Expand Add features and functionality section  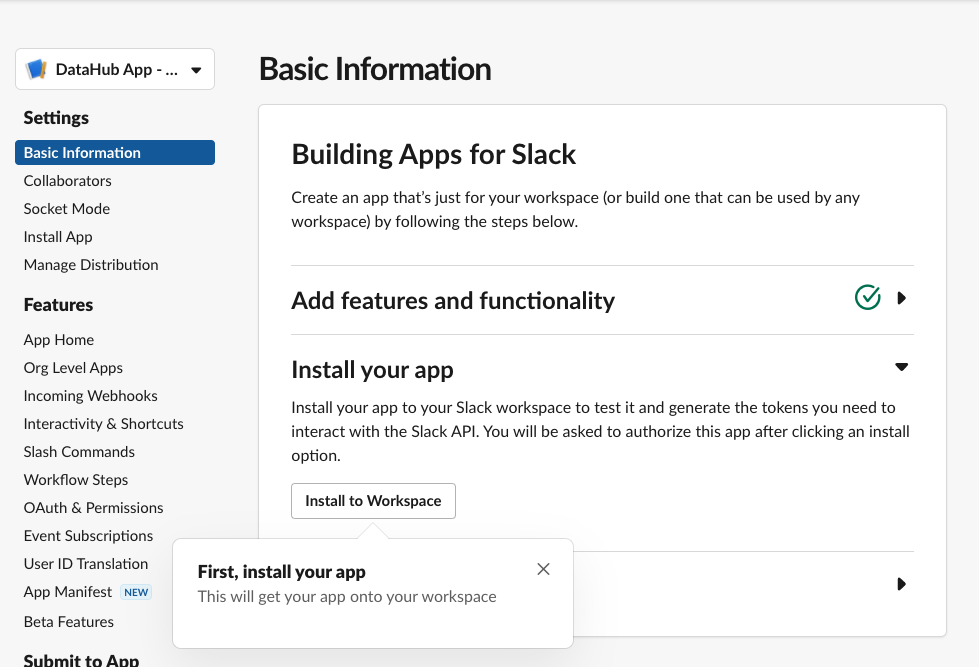click(x=901, y=298)
